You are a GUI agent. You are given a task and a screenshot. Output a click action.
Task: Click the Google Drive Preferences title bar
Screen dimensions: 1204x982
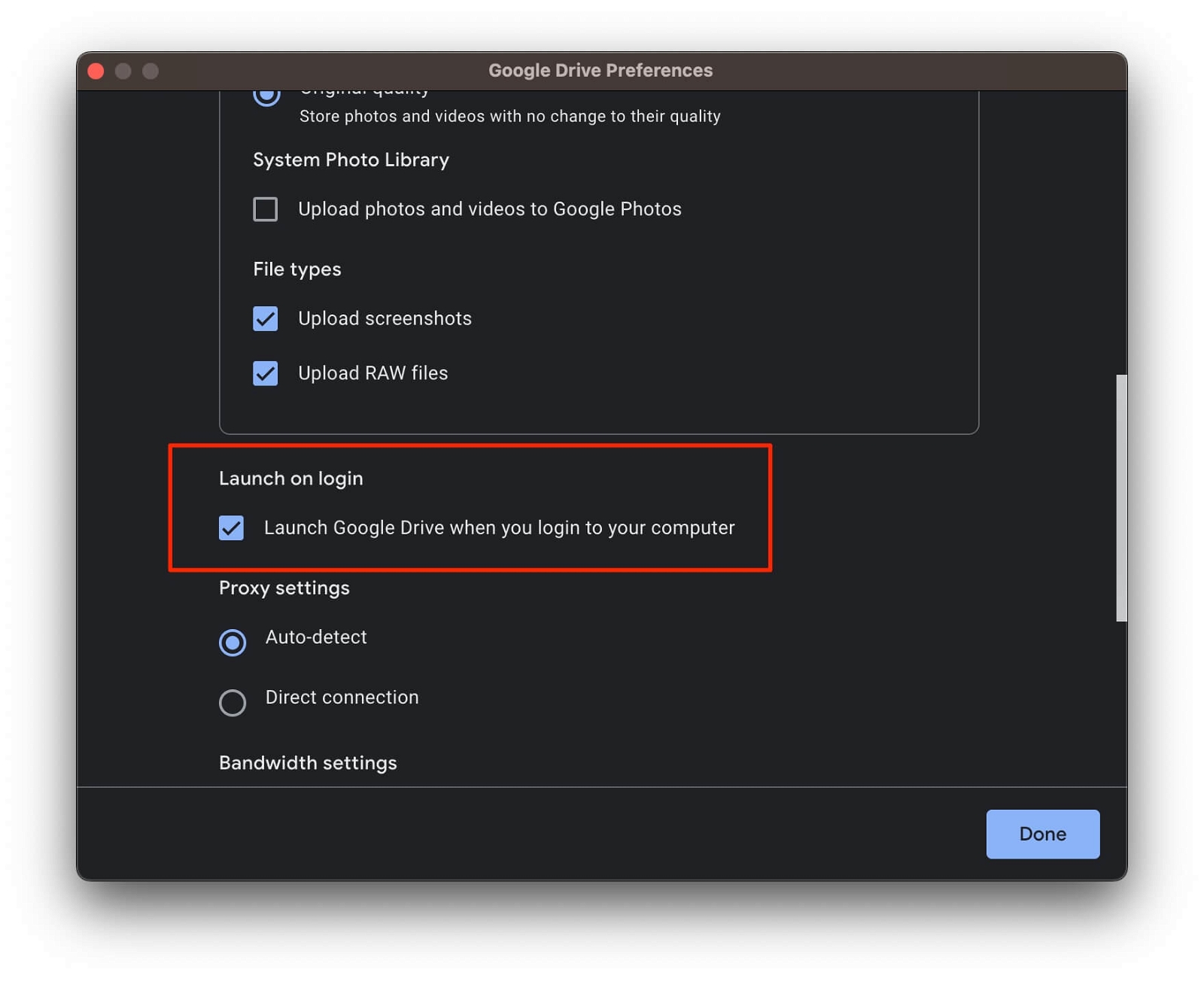(x=600, y=70)
